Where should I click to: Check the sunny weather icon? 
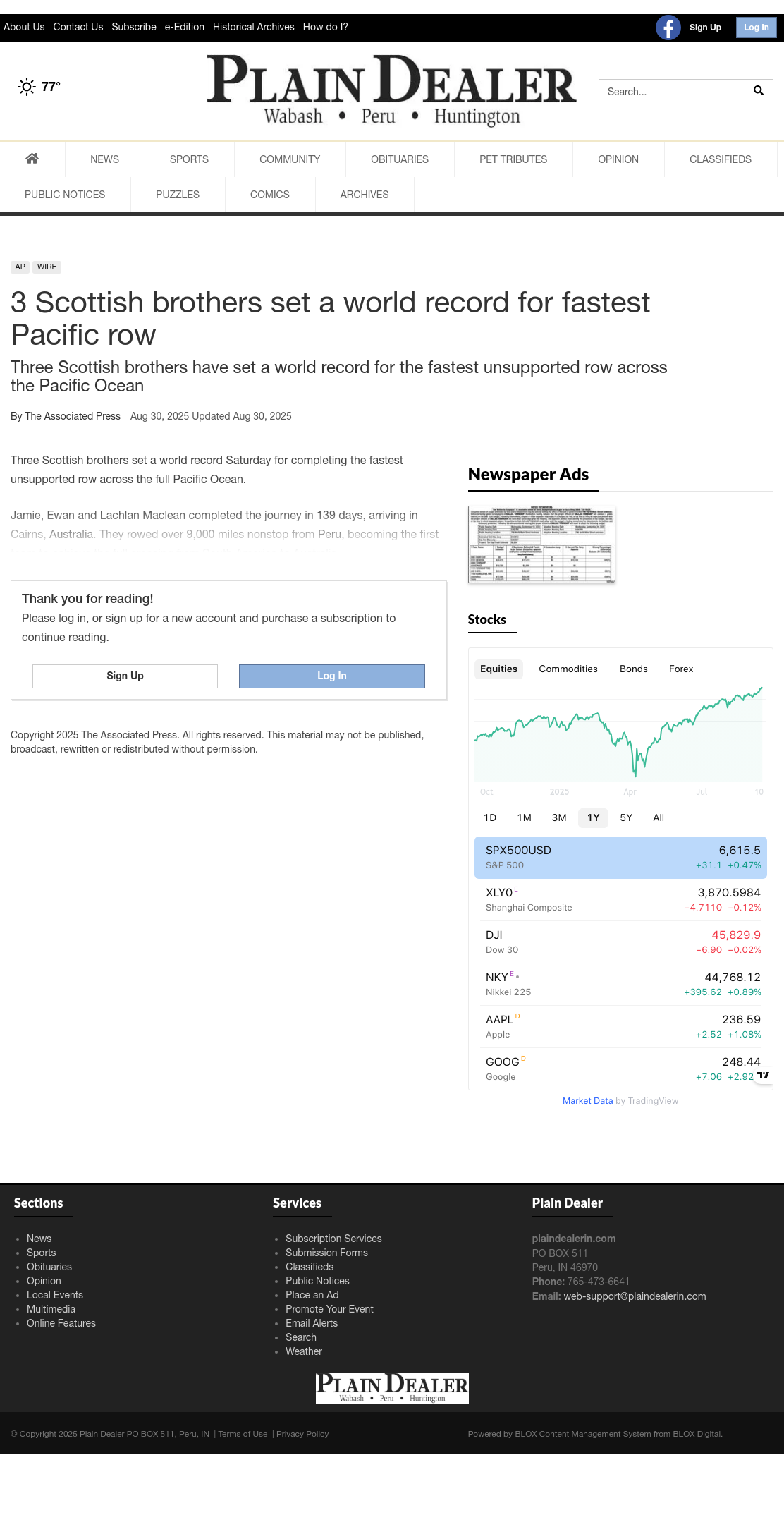[x=27, y=87]
